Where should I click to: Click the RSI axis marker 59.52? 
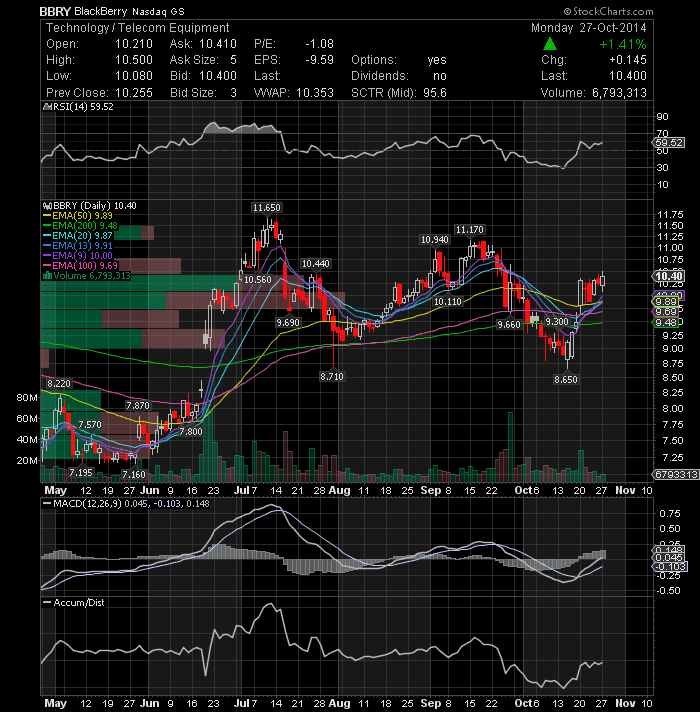tap(669, 143)
